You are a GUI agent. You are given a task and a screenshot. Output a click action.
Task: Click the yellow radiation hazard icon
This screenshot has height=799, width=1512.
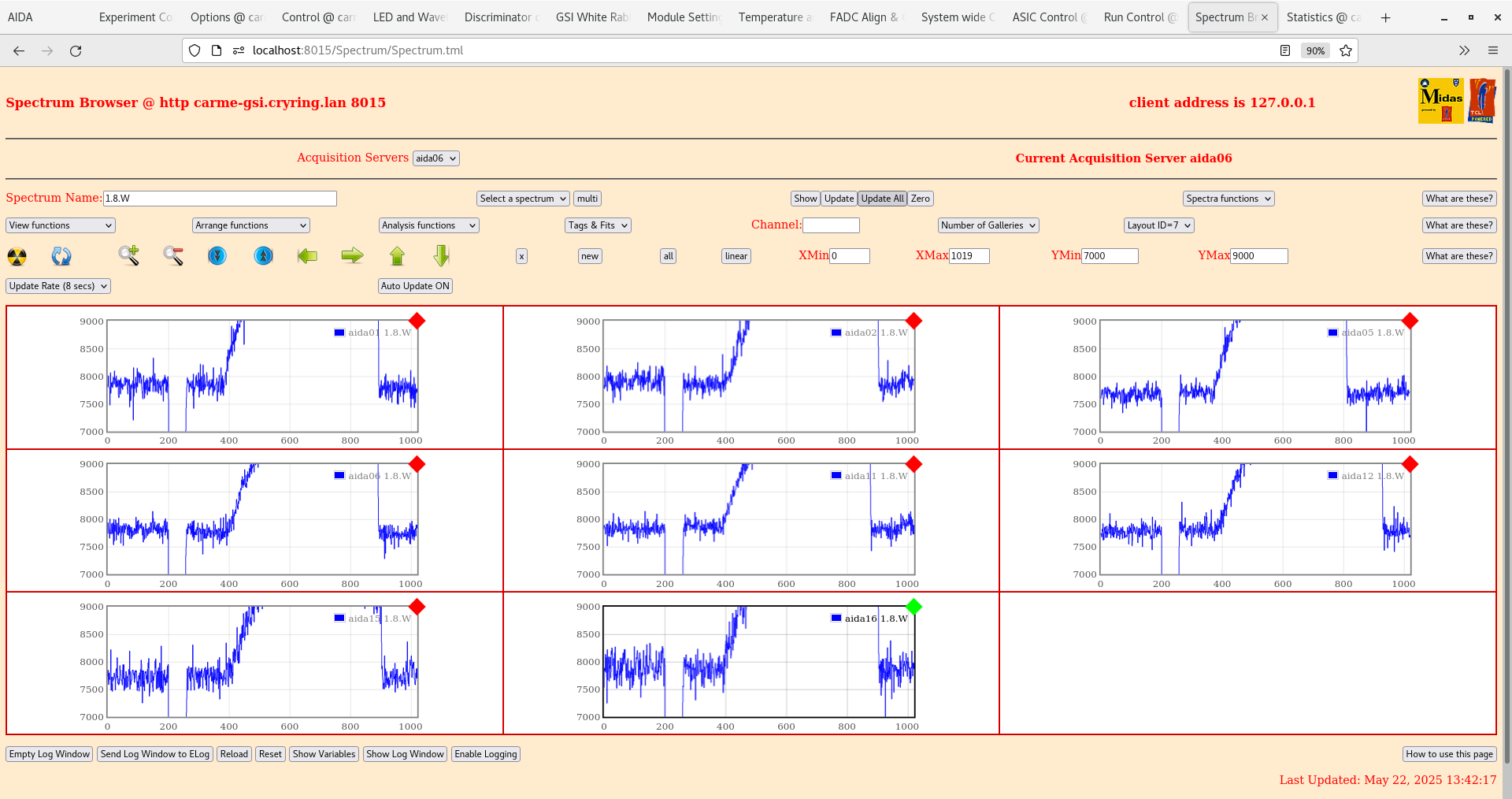[x=17, y=256]
